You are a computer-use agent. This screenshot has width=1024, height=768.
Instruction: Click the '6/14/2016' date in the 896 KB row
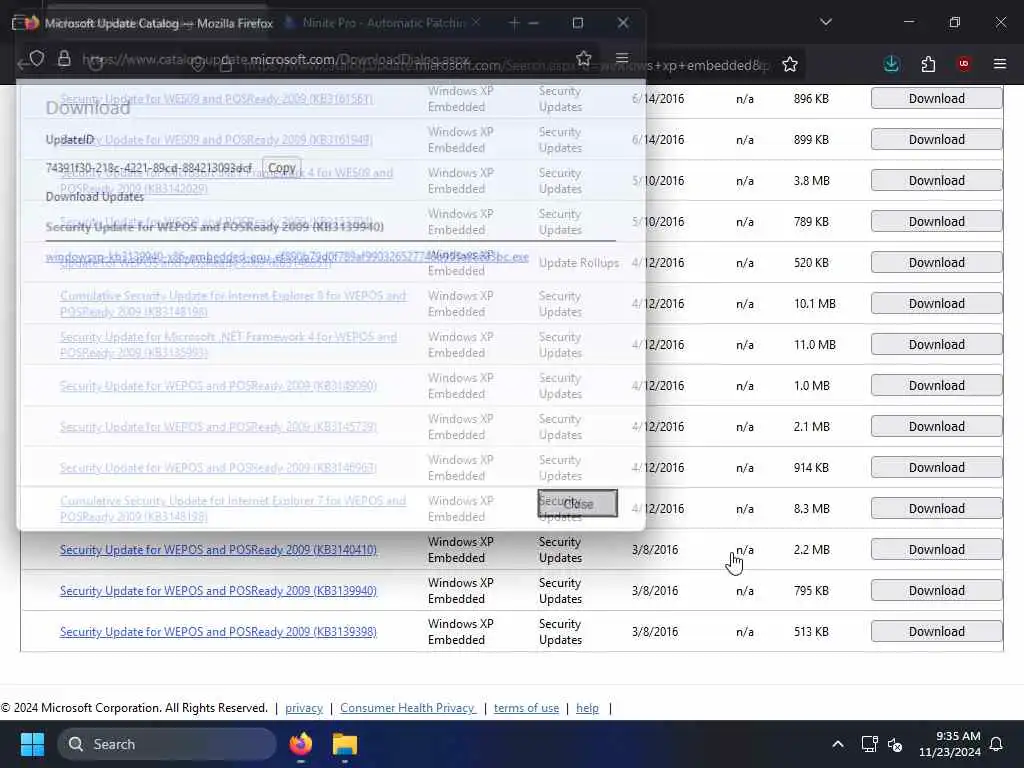(658, 99)
